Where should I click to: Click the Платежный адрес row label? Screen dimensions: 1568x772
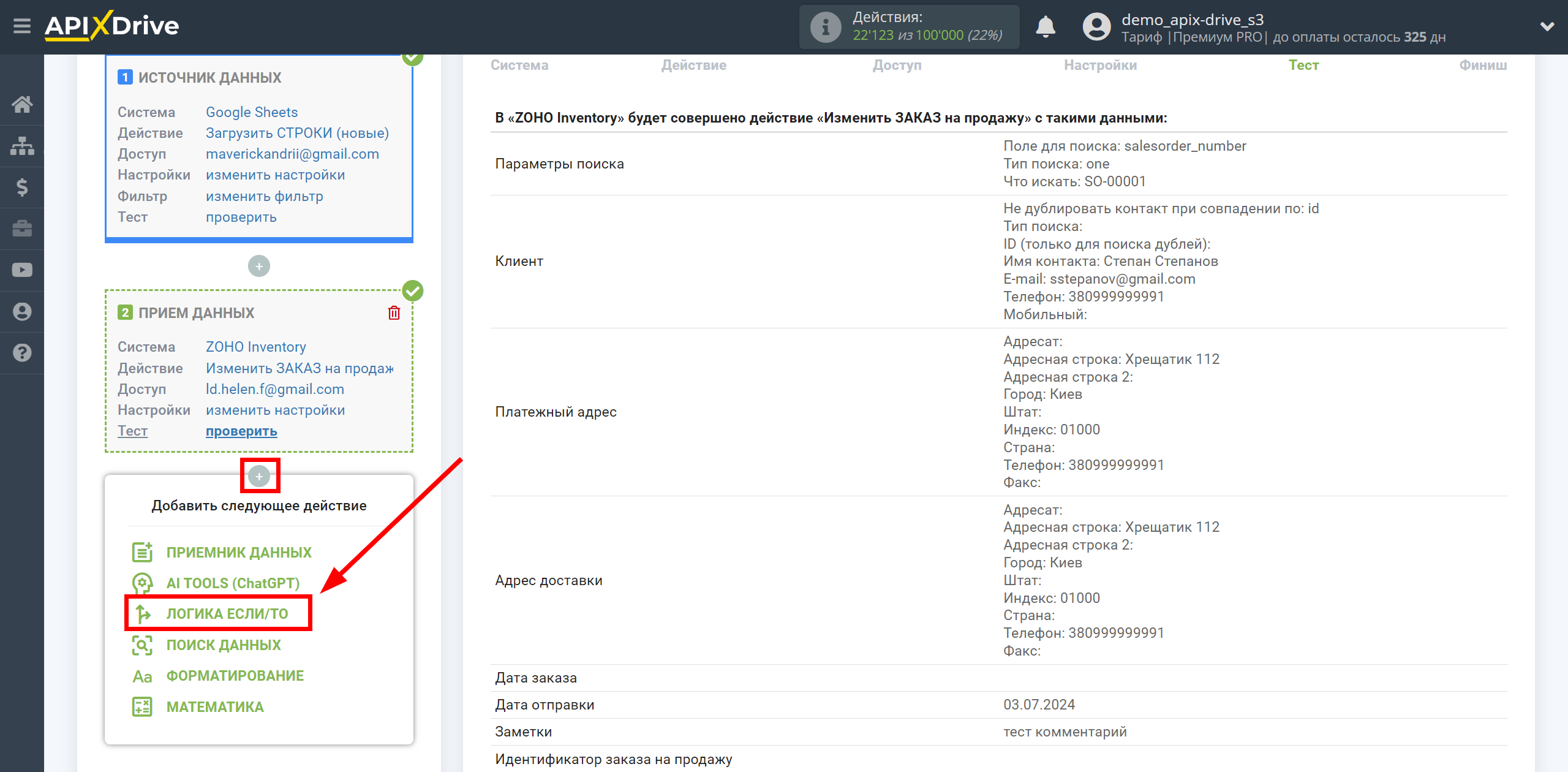(556, 412)
